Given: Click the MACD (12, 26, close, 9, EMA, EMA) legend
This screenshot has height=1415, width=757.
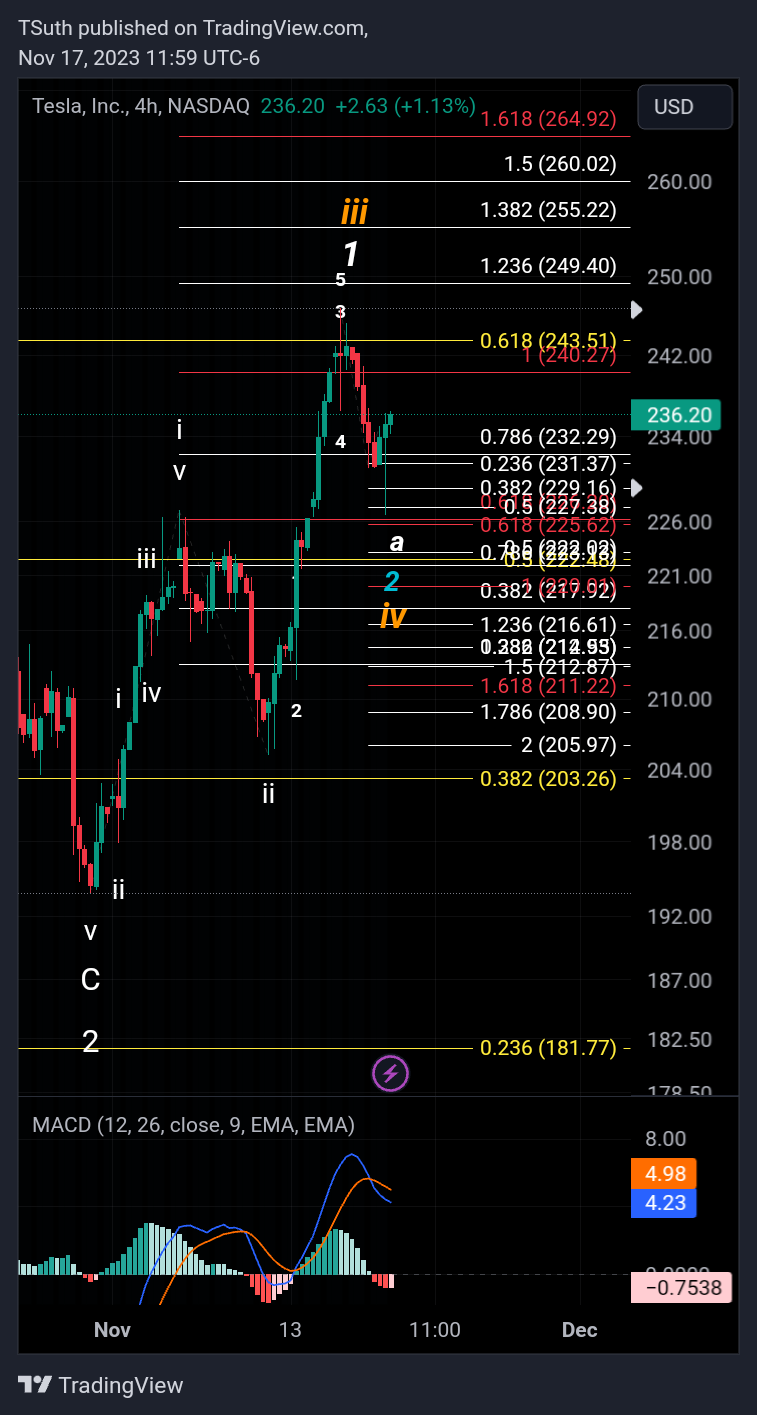Looking at the screenshot, I should (x=193, y=1125).
